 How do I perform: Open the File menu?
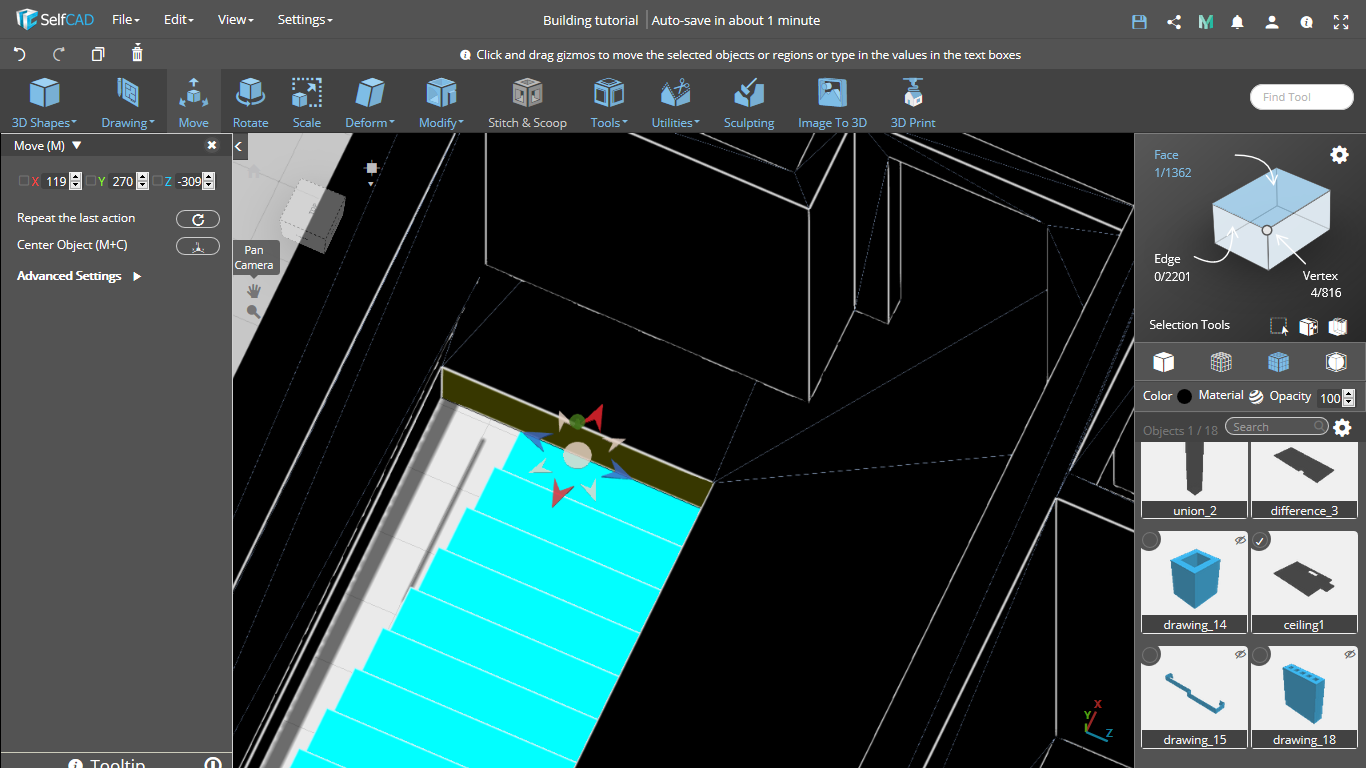coord(125,20)
